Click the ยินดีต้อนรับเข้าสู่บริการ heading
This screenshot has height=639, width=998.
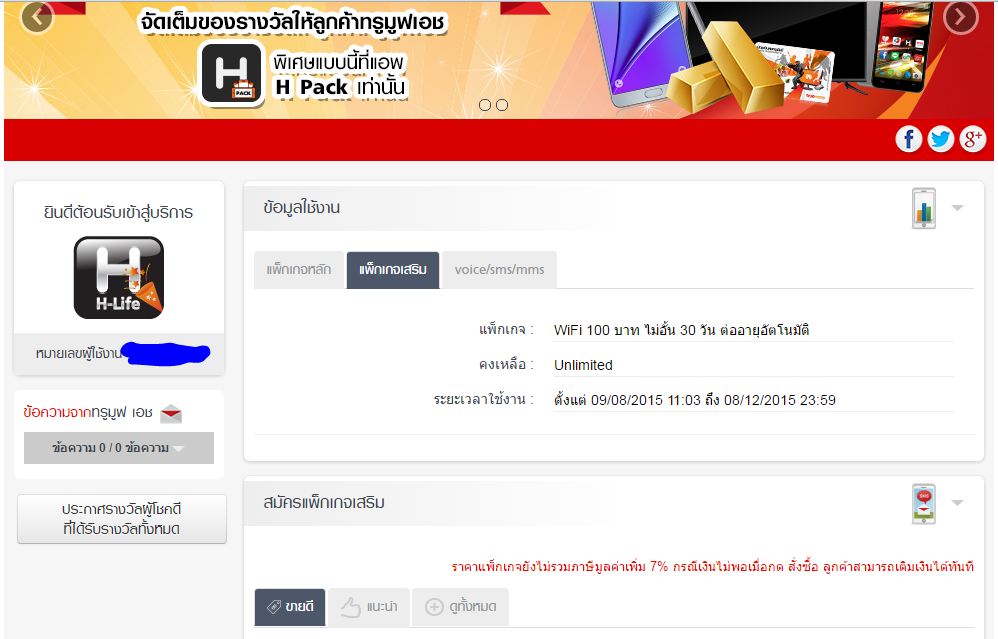tap(118, 213)
